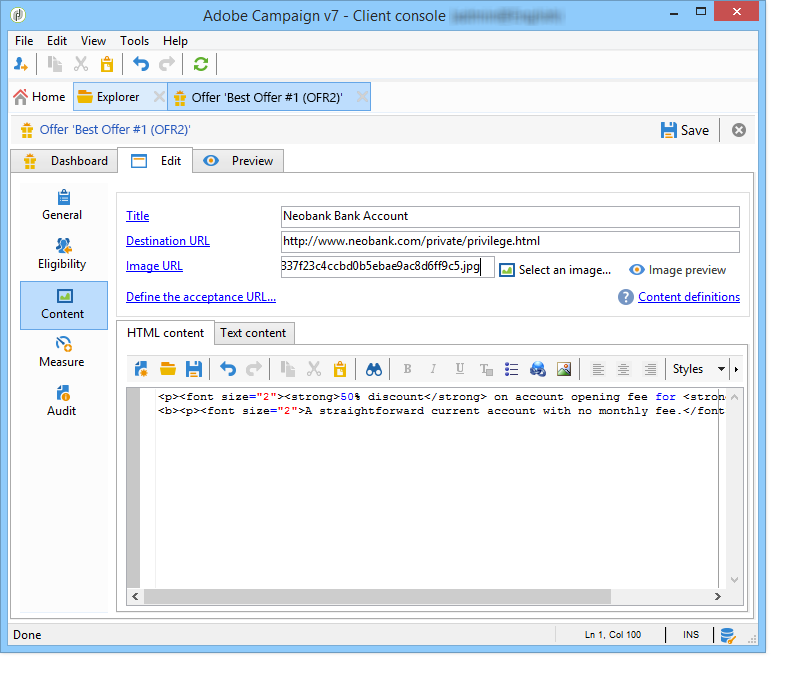Click the INS indicator in status bar

click(x=690, y=635)
